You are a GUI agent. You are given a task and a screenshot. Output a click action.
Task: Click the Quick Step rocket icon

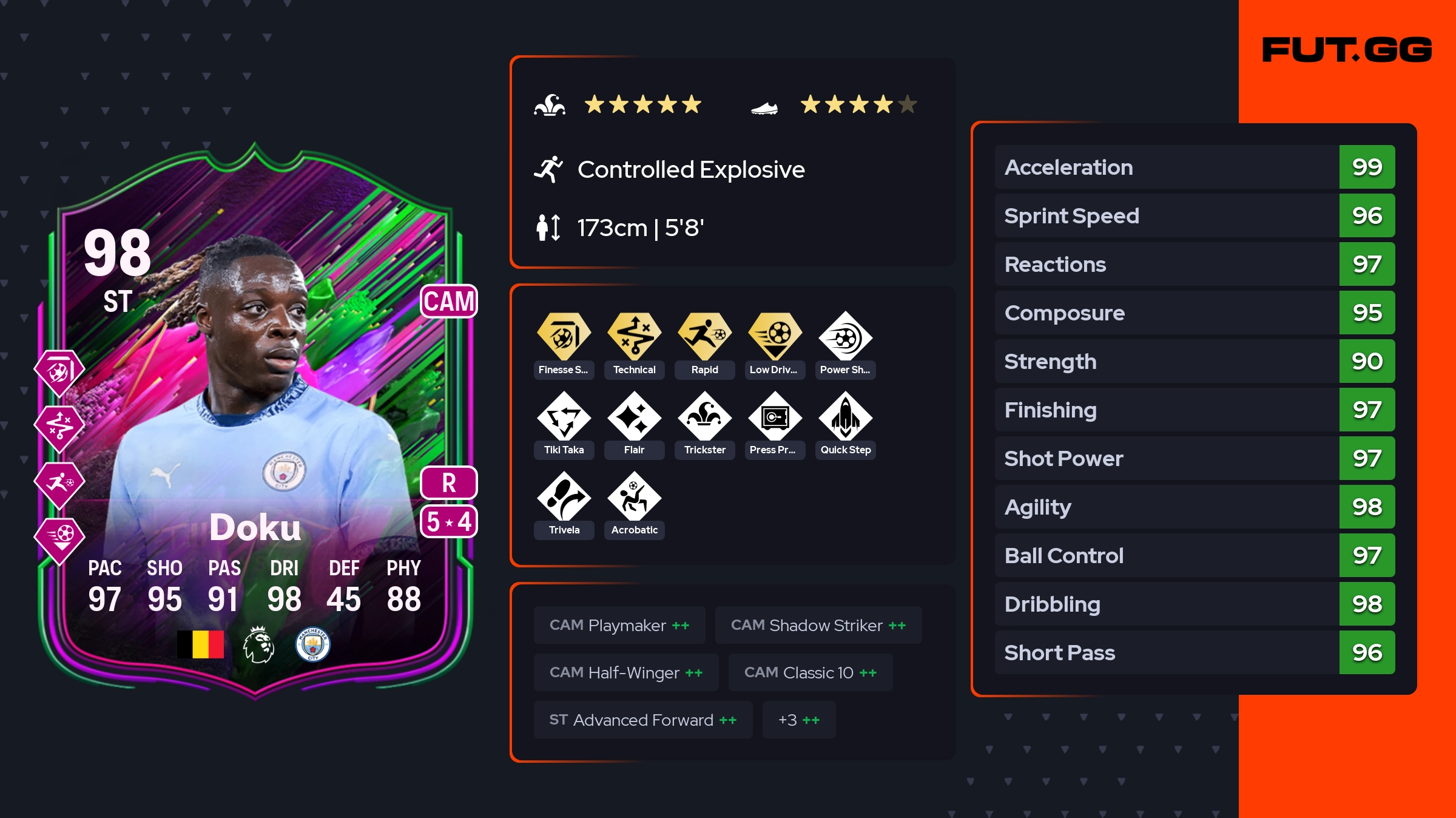point(845,416)
